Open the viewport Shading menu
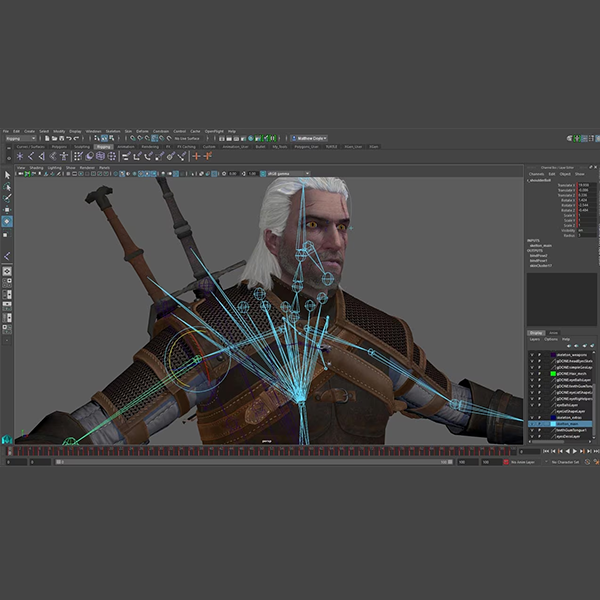This screenshot has width=600, height=600. [36, 168]
